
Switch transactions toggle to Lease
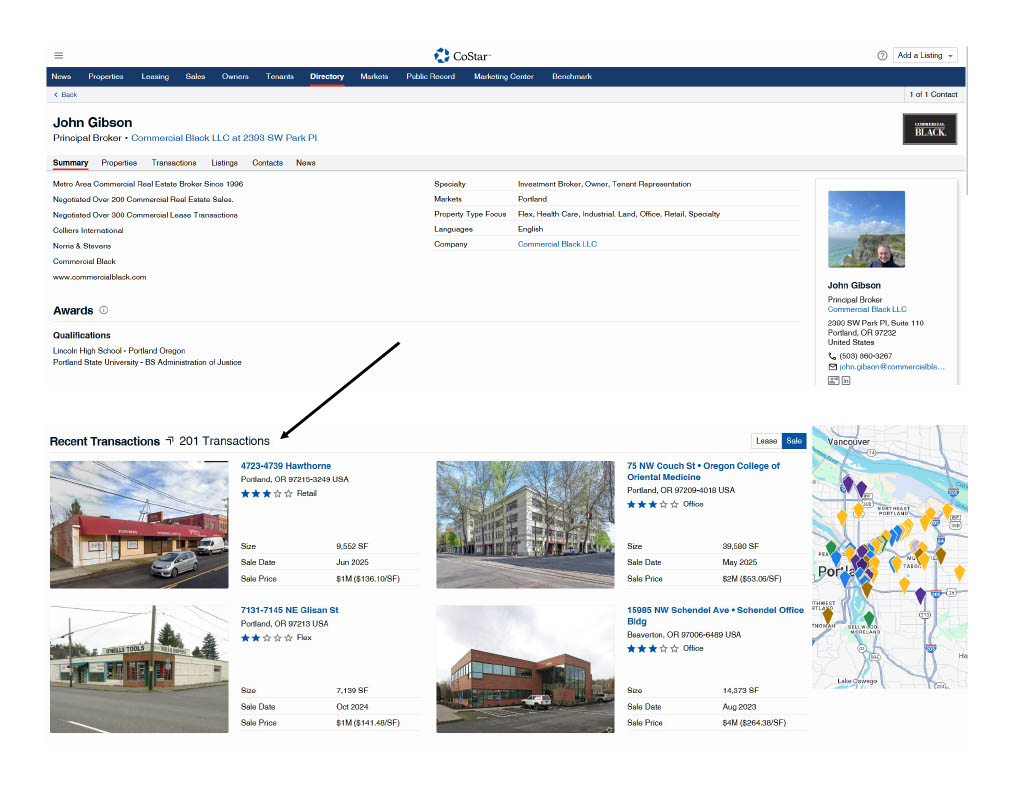pos(766,441)
